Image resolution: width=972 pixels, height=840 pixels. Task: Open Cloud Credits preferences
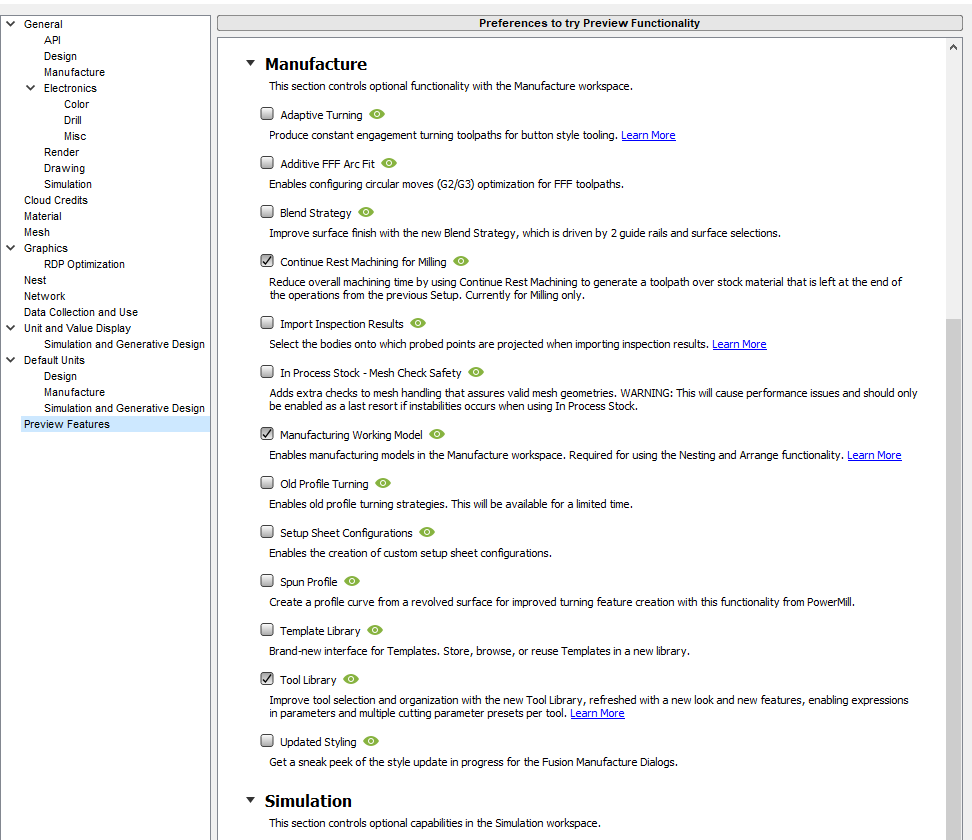point(56,200)
